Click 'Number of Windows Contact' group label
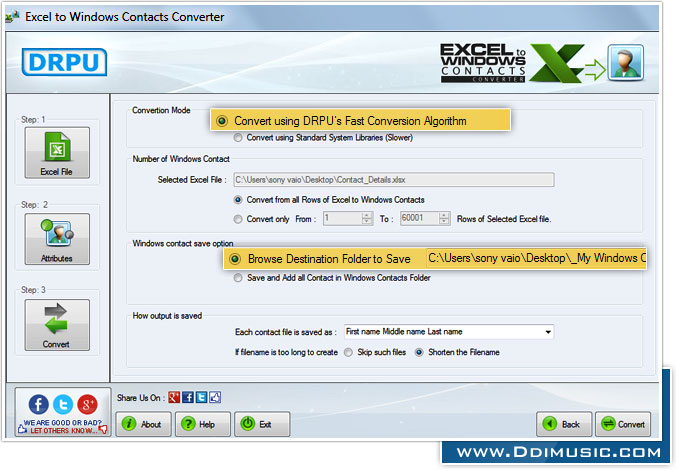Screen dimensions: 677x470 click(x=181, y=159)
